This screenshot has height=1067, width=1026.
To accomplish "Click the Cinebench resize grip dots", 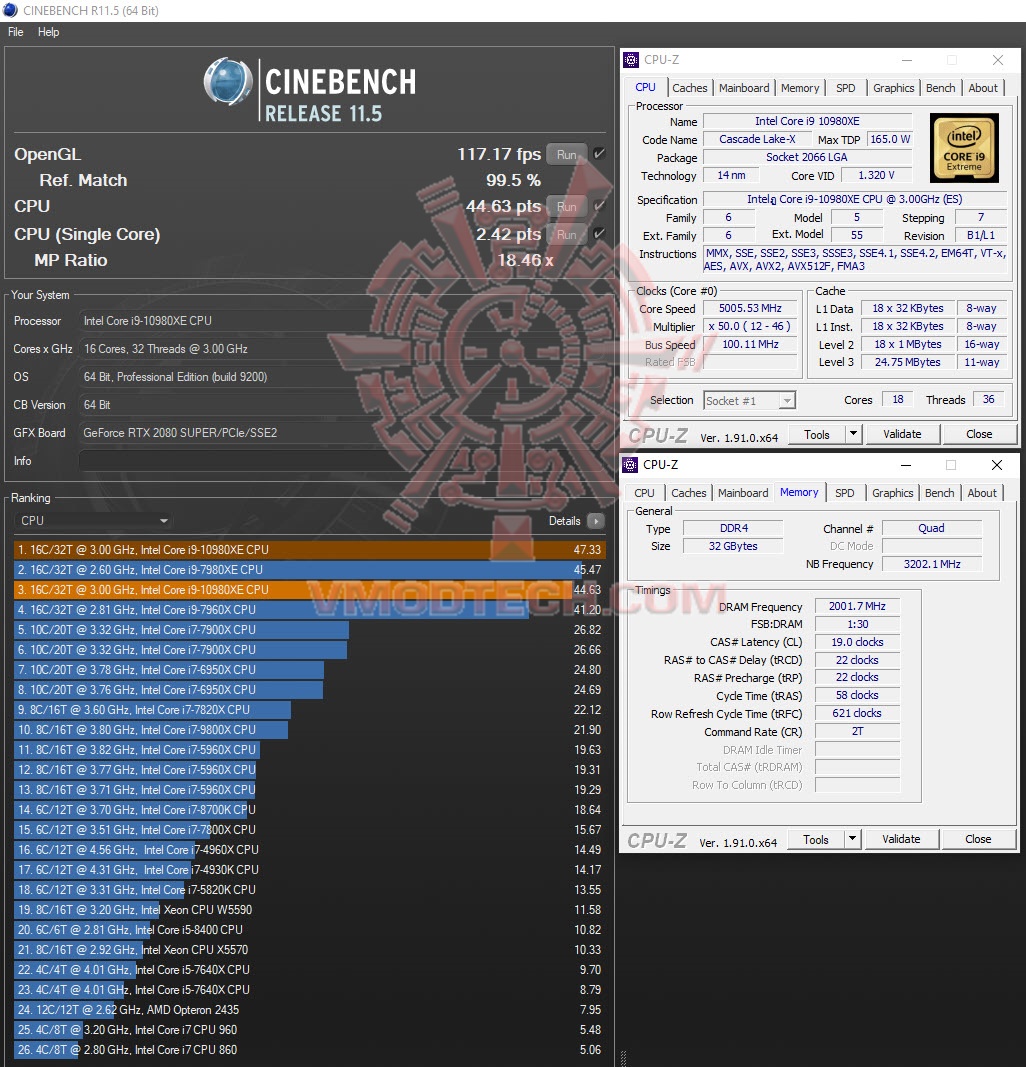I will [623, 1058].
